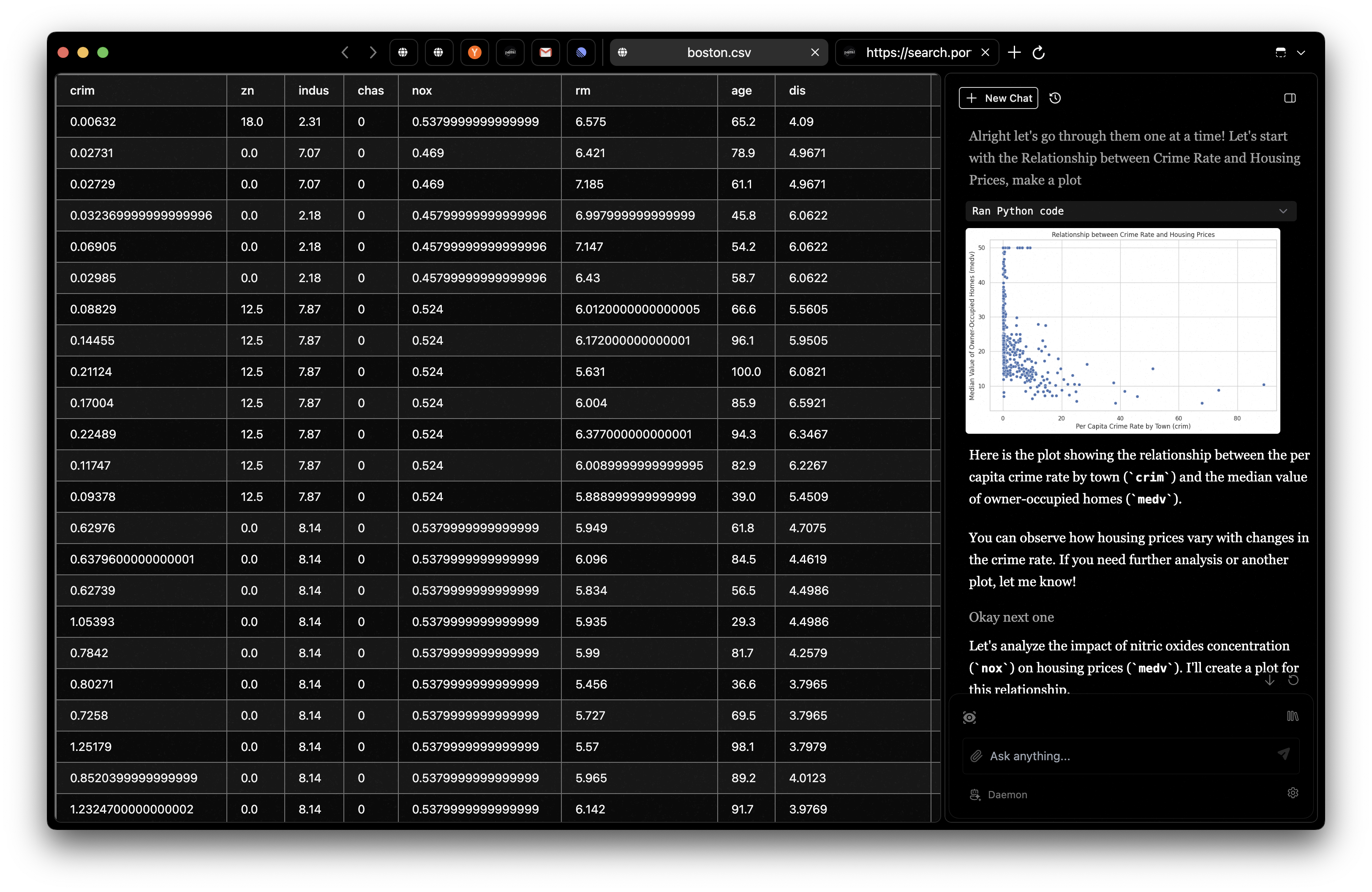The width and height of the screenshot is (1372, 892).
Task: Go forward with the right arrow
Action: 373,52
